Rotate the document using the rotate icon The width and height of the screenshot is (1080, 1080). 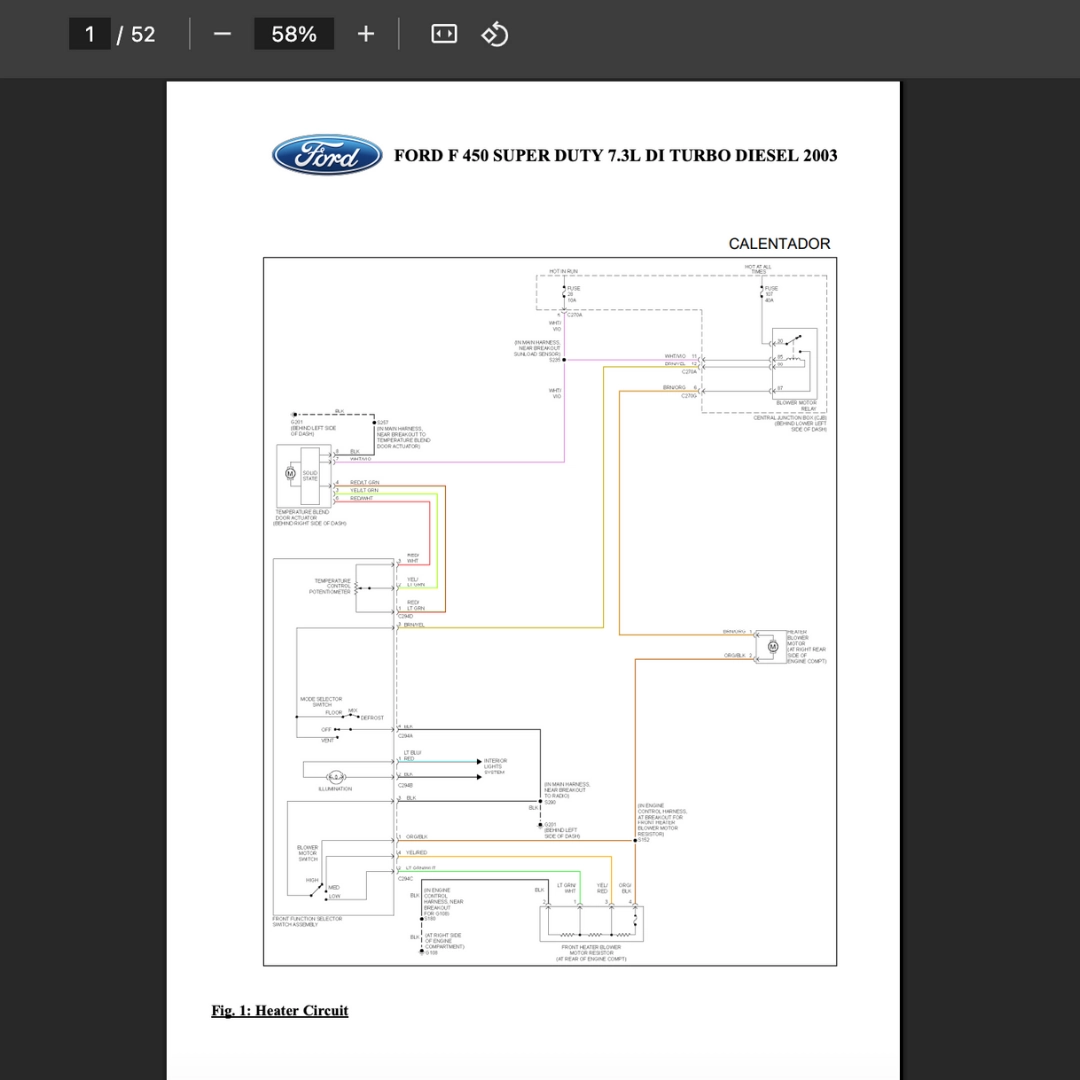(x=495, y=34)
